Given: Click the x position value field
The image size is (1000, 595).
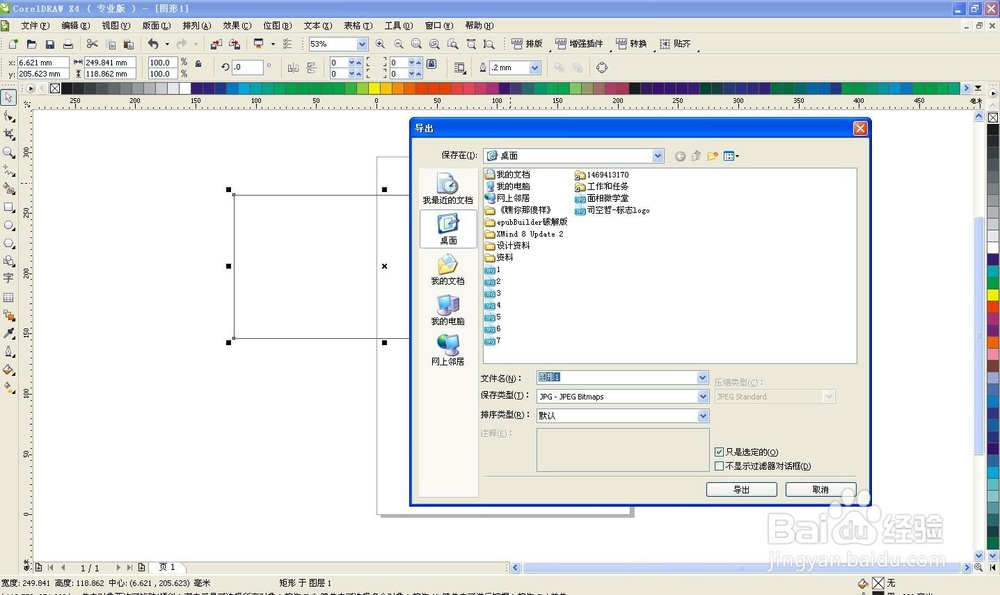Looking at the screenshot, I should click(x=43, y=62).
